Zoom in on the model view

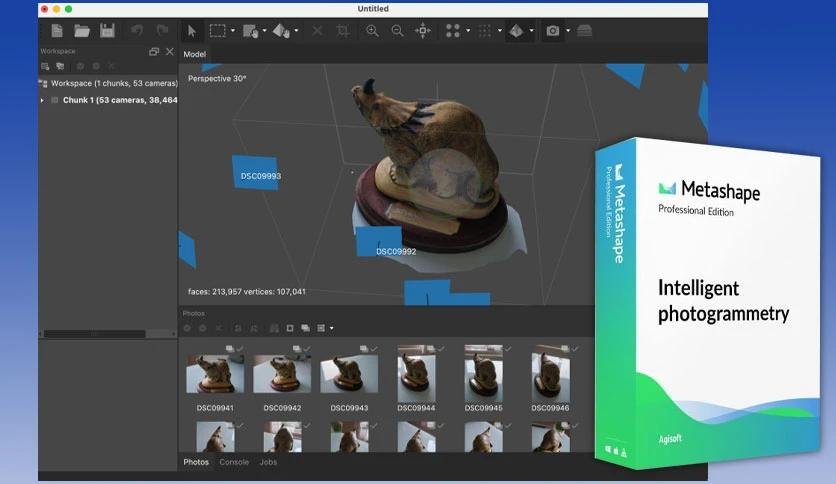[372, 31]
